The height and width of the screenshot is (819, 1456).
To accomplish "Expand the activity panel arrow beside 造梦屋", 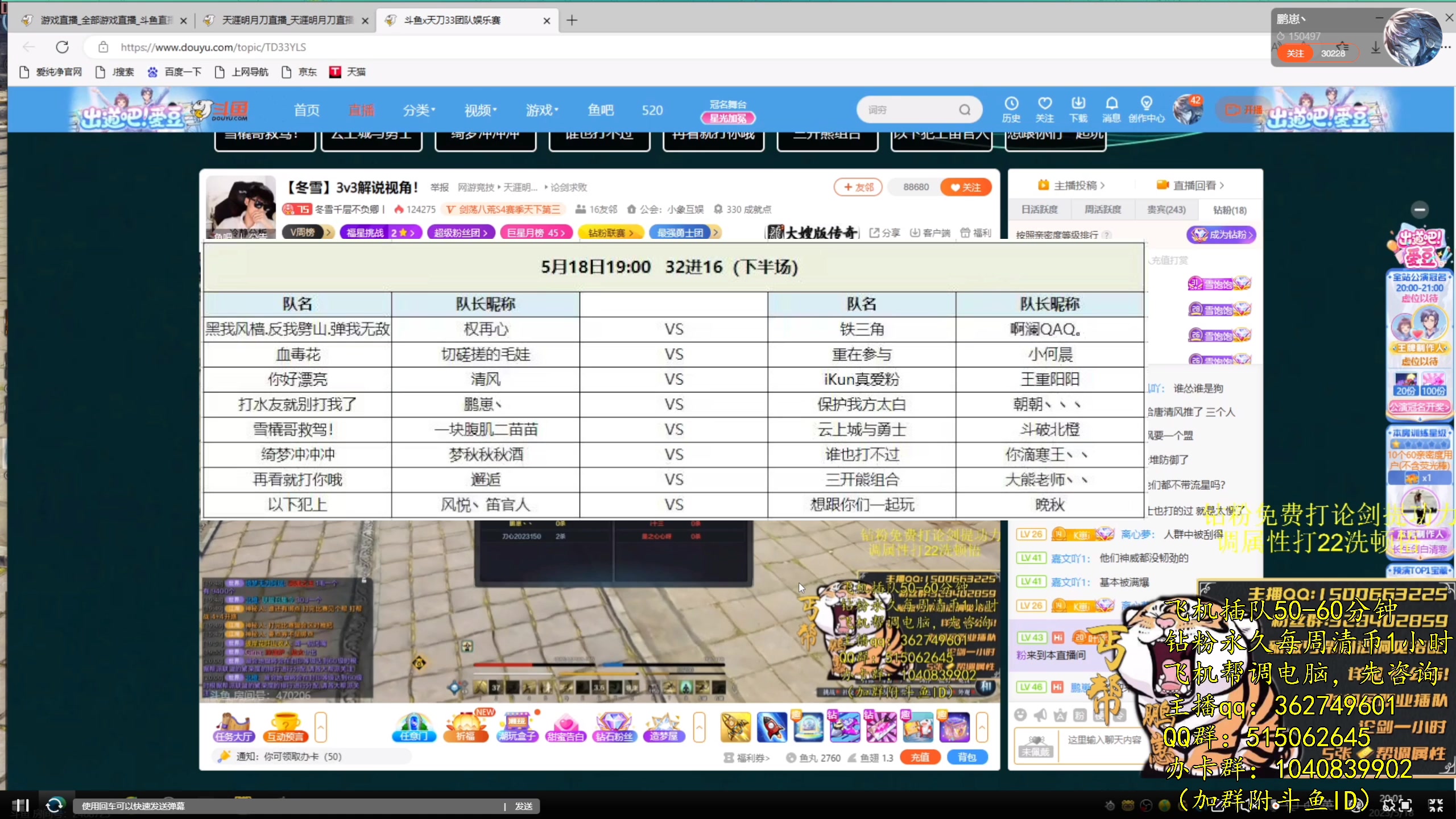I will (699, 727).
